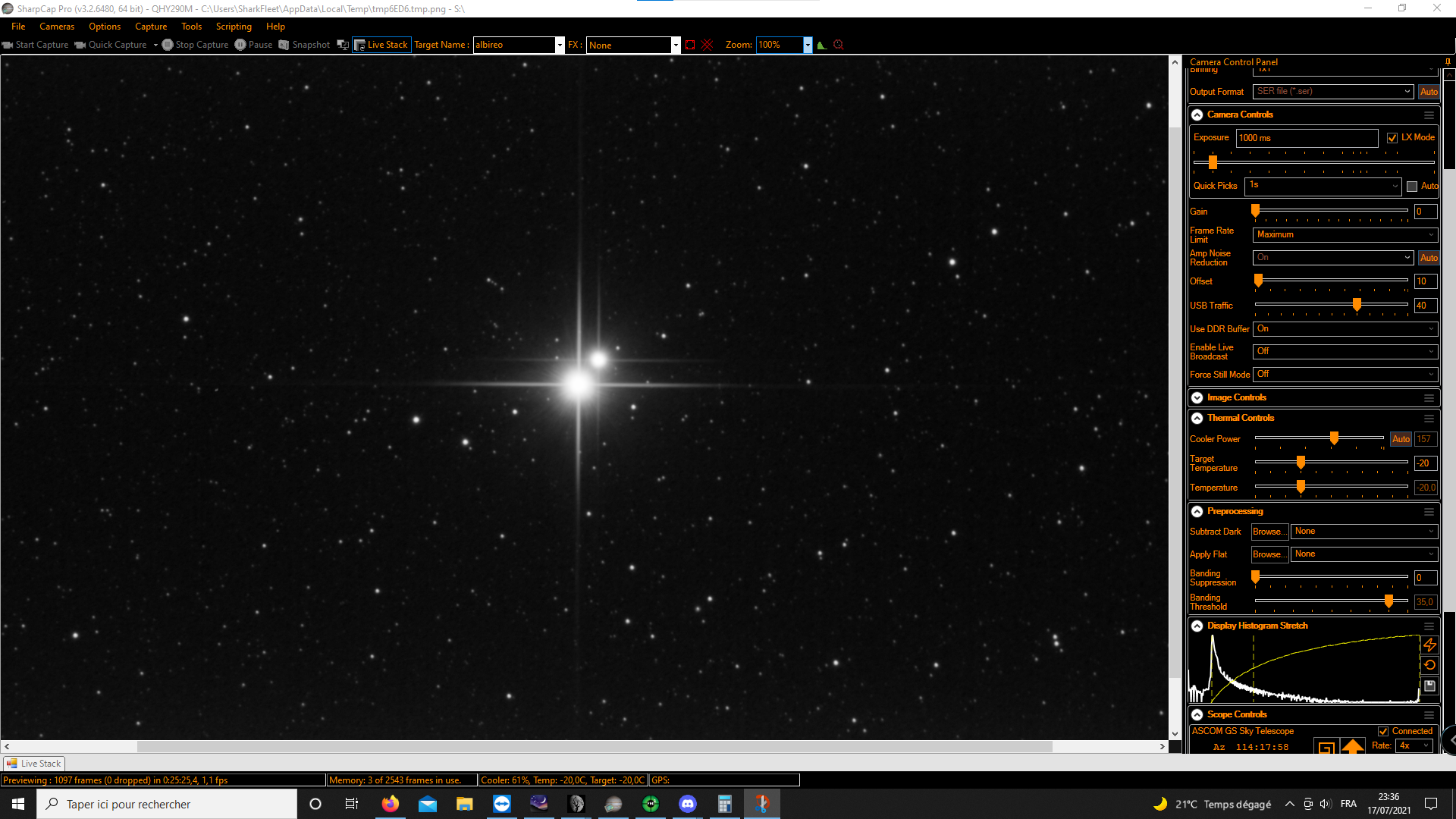Click the Camera Controls section menu icon

(1429, 115)
